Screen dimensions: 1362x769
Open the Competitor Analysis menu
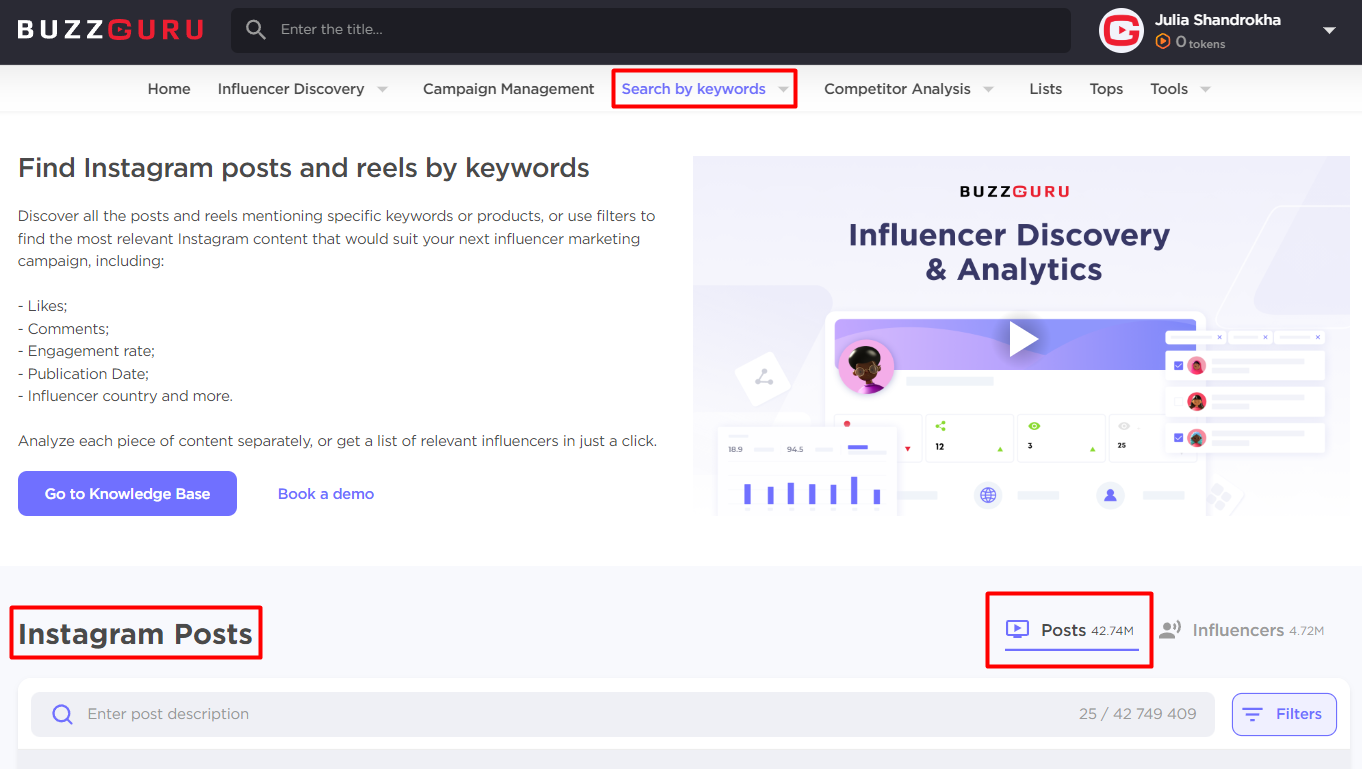point(897,89)
